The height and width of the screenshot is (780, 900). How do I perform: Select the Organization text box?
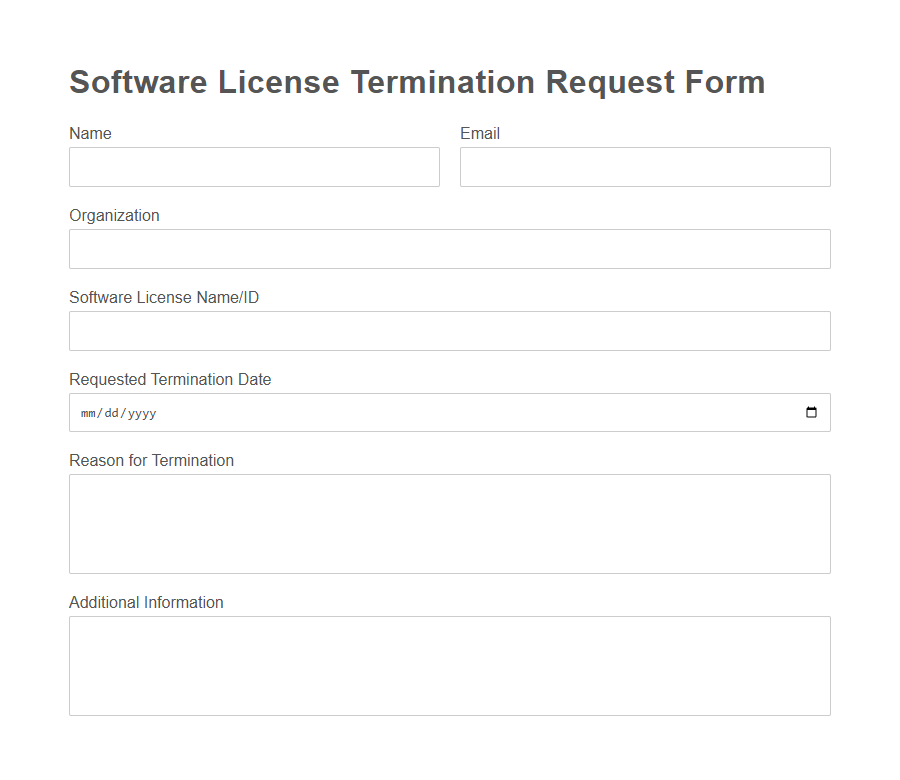(x=449, y=248)
